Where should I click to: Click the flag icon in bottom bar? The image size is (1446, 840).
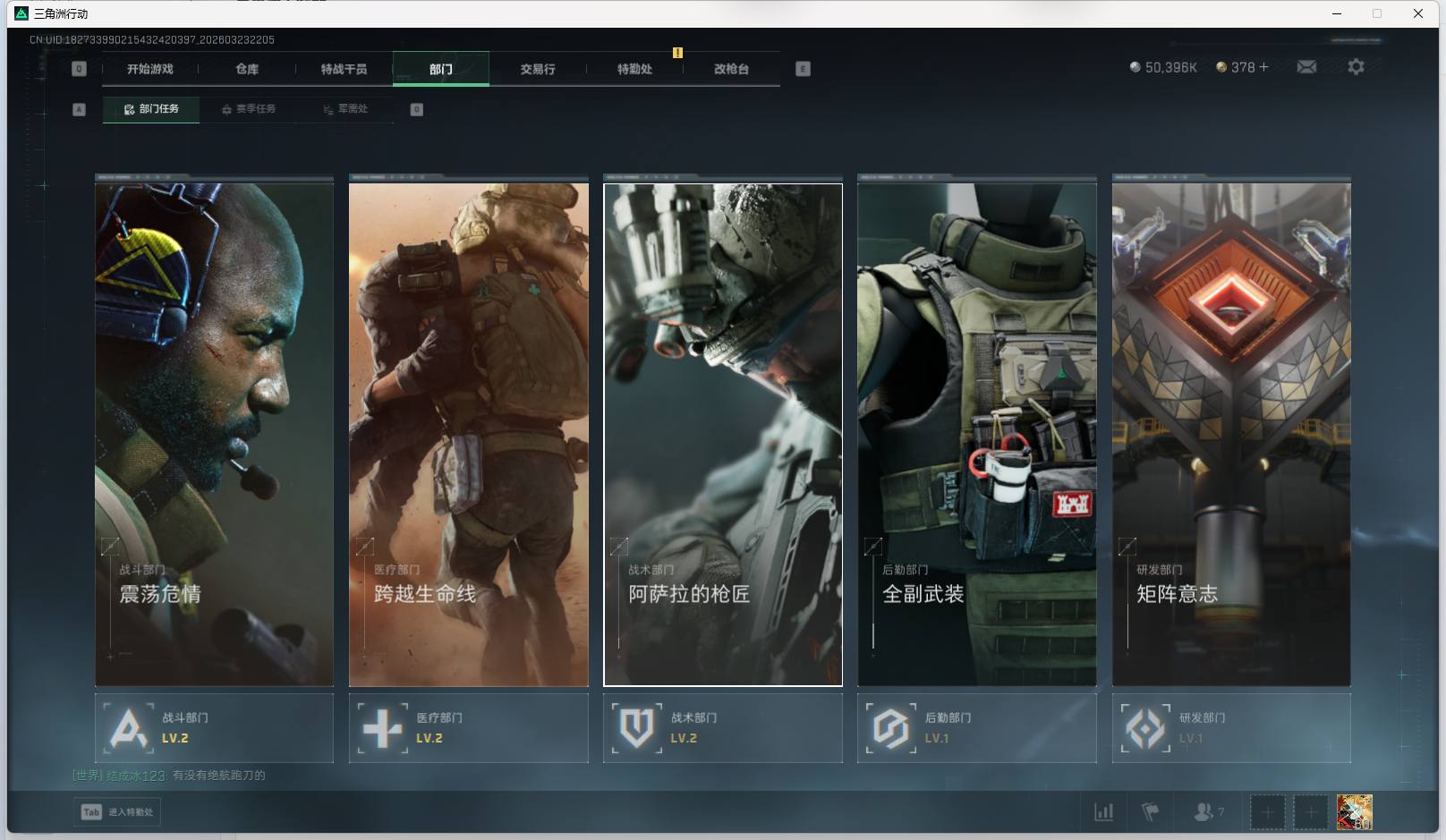(x=1151, y=812)
